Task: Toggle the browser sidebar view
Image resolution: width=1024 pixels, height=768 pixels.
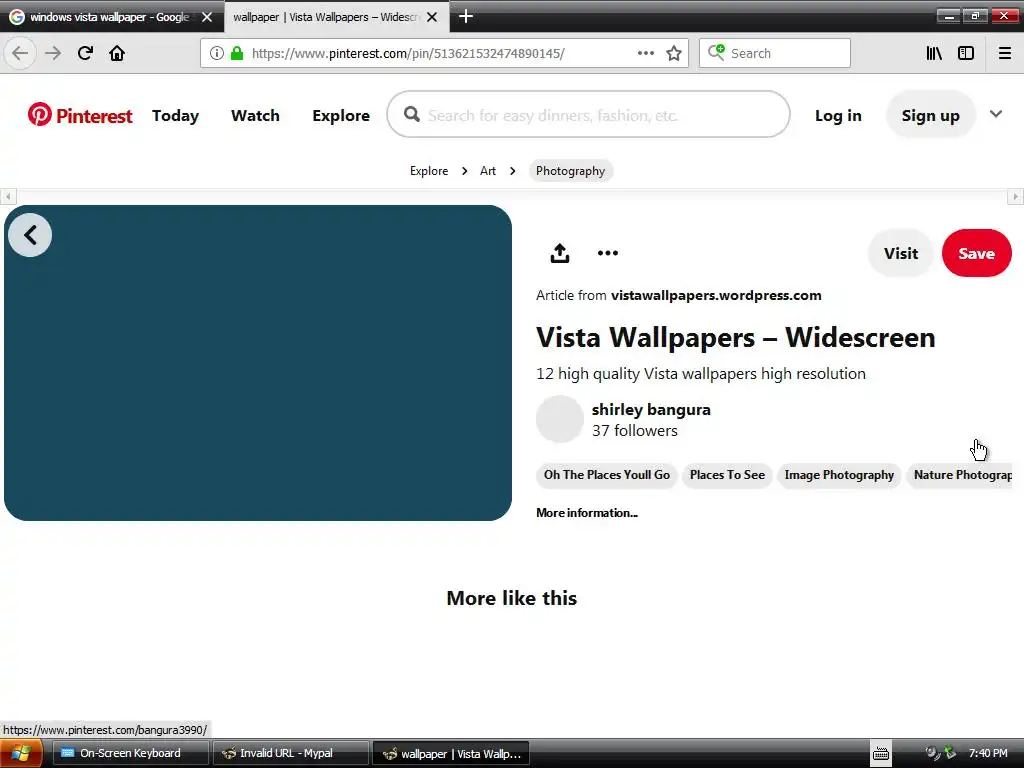Action: (x=966, y=53)
